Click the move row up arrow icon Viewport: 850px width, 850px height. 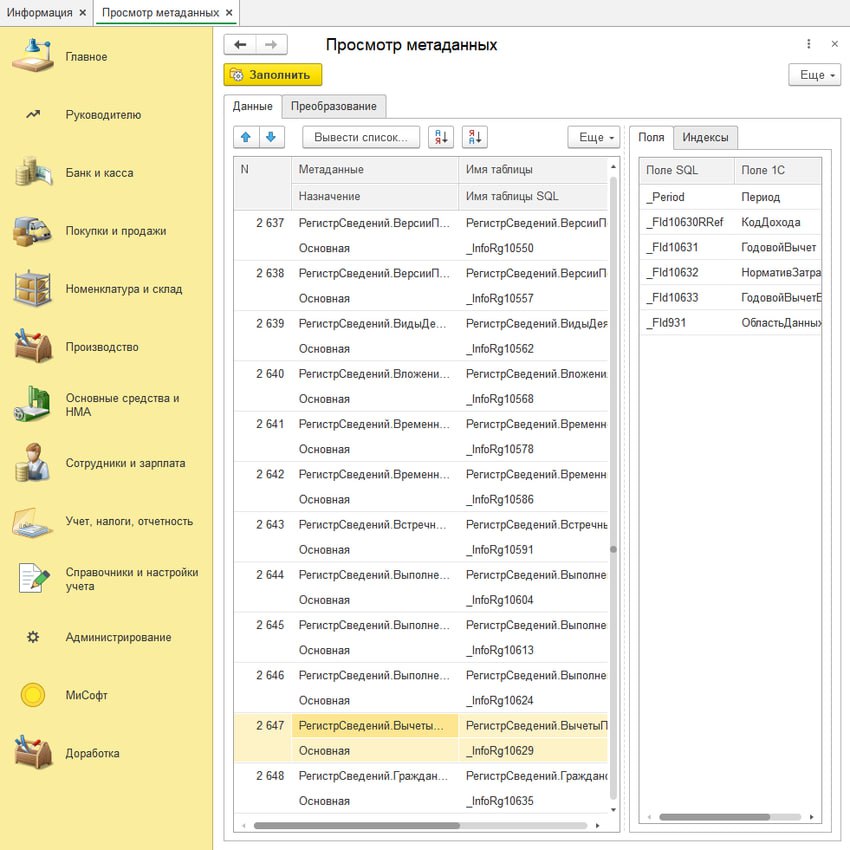coord(246,137)
